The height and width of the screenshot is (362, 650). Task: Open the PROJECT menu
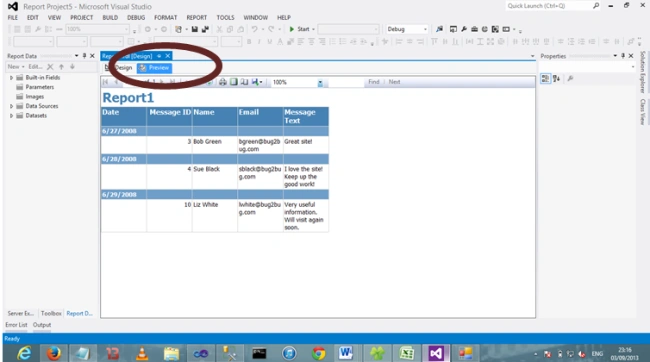click(82, 17)
